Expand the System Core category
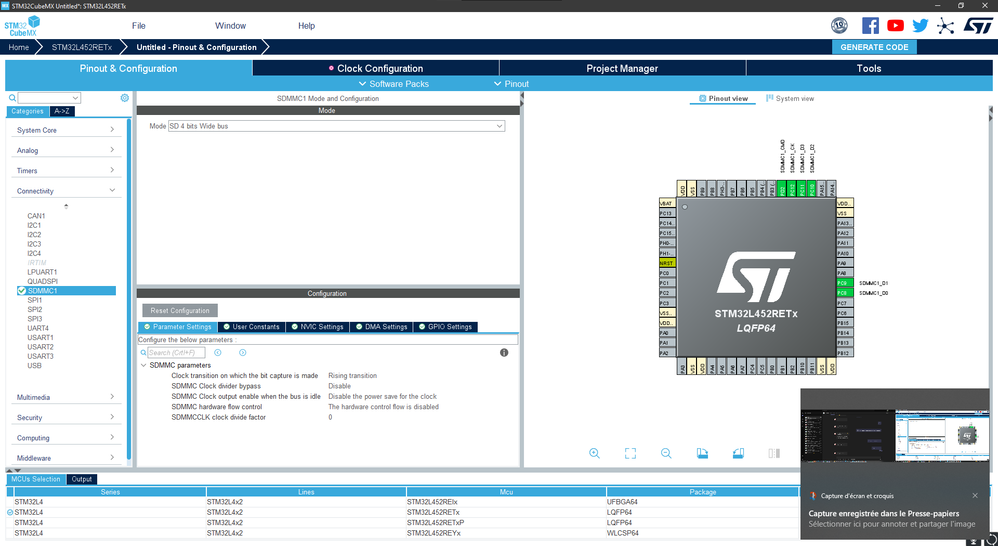The width and height of the screenshot is (998, 546). pos(66,130)
